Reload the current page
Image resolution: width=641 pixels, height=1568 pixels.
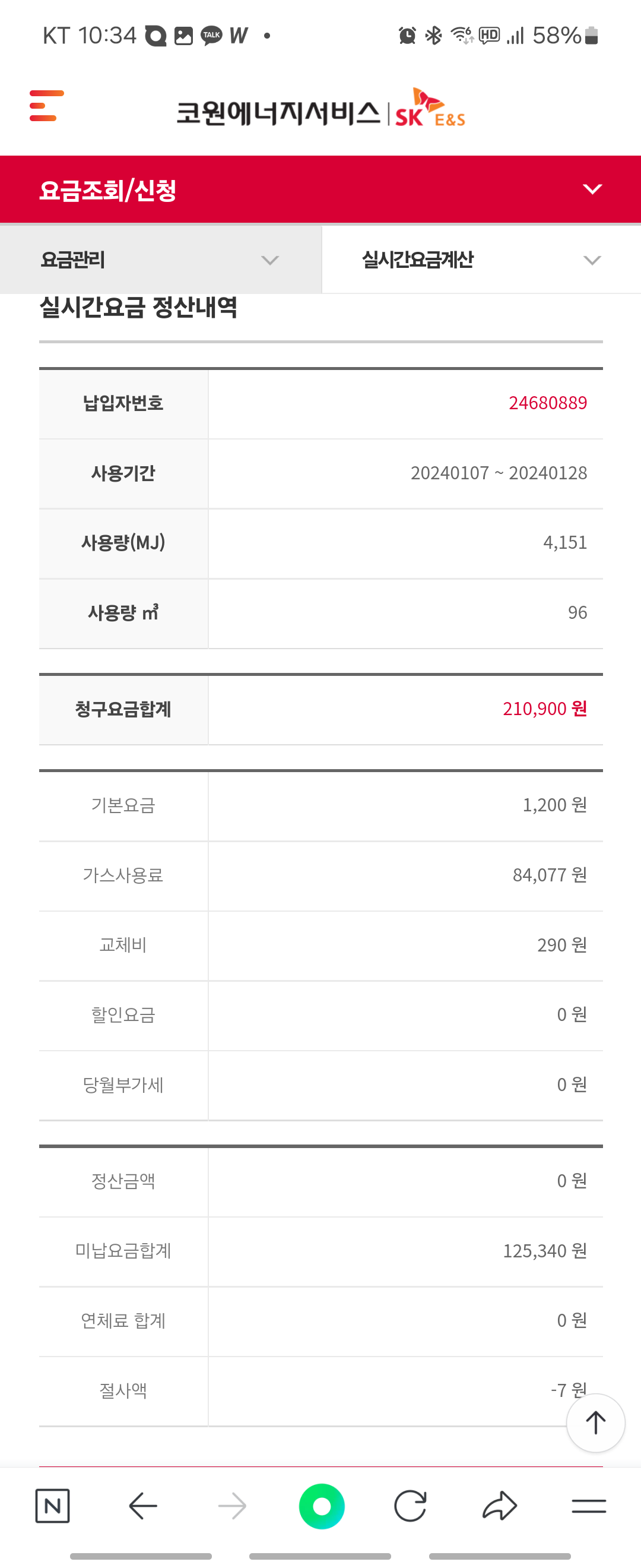(411, 1506)
